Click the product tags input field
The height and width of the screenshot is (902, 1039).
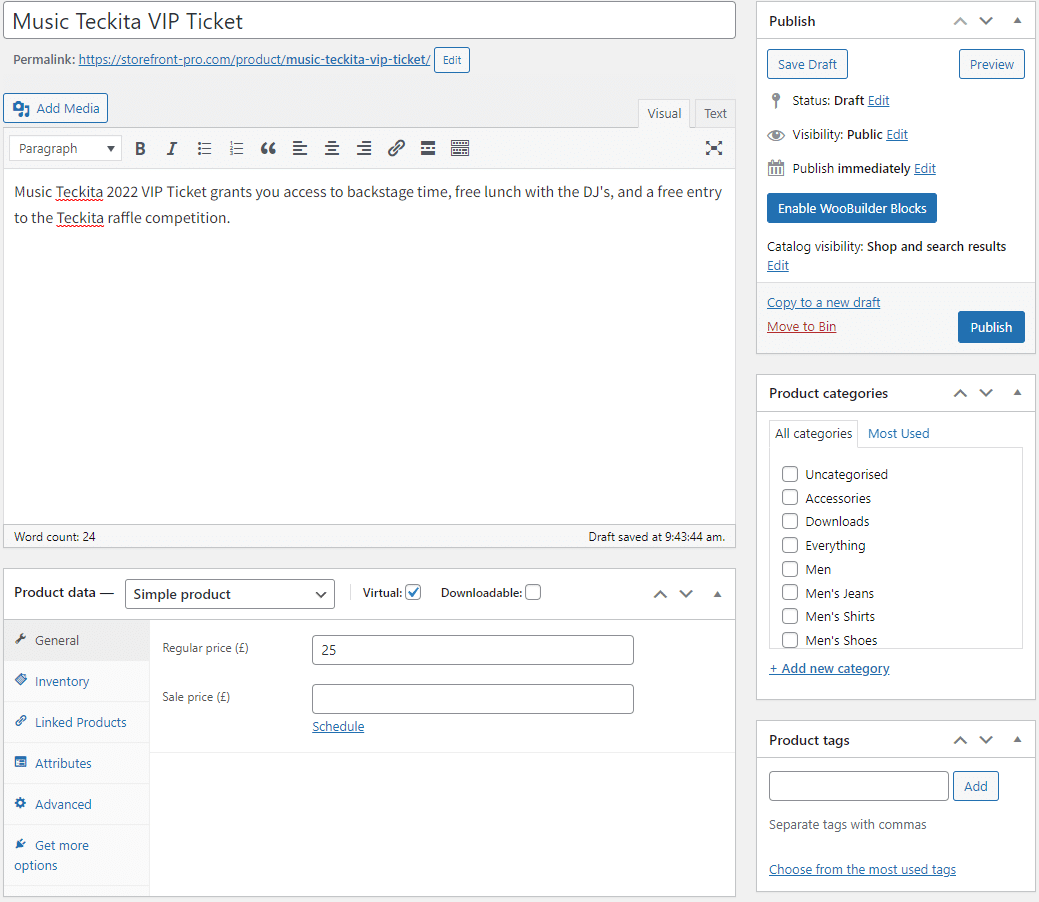coord(859,786)
